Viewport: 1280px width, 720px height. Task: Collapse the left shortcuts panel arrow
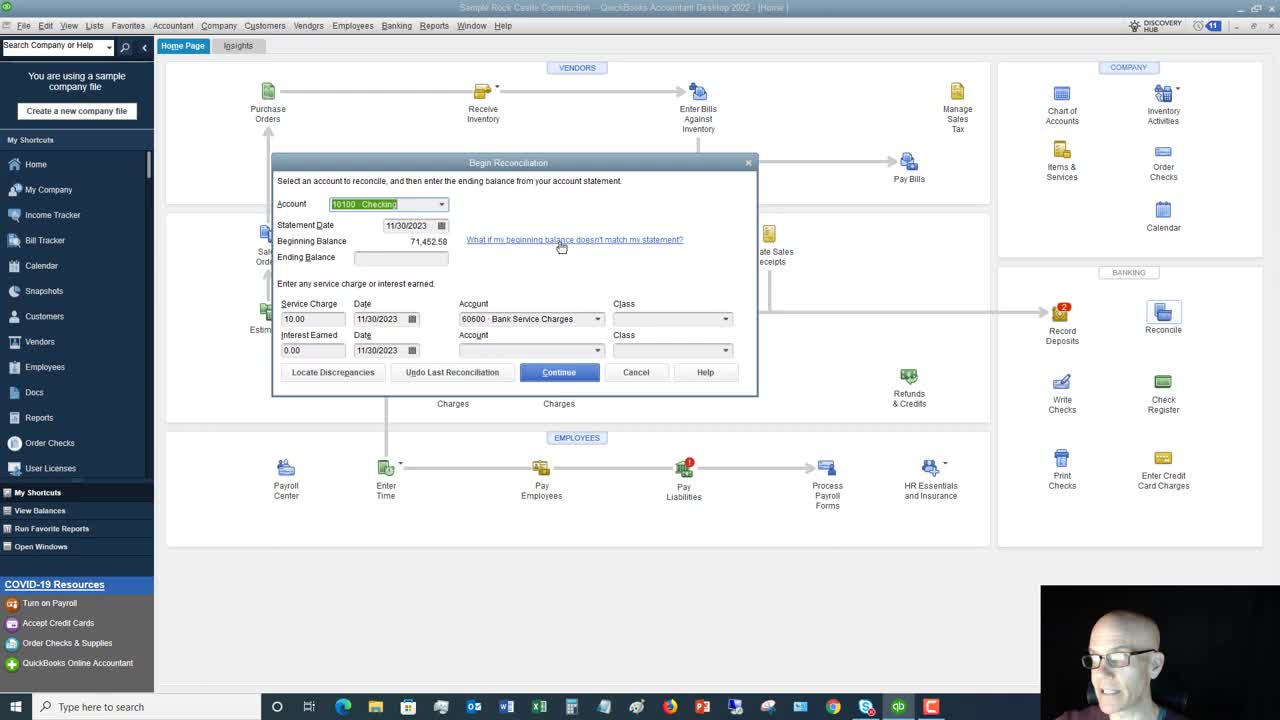coord(144,47)
